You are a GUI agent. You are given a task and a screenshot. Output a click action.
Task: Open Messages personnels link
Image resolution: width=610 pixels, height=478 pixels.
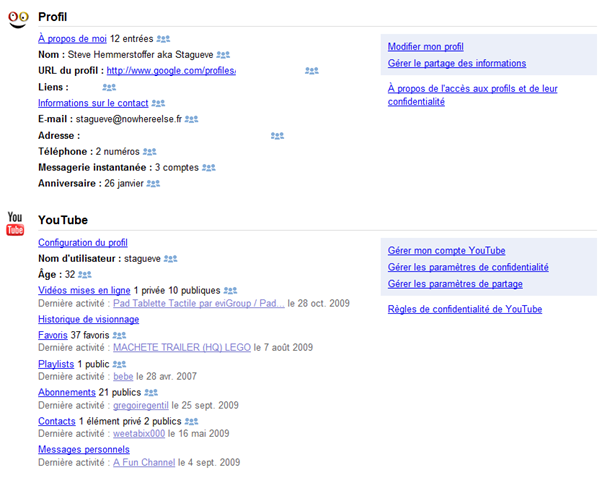pyautogui.click(x=84, y=450)
